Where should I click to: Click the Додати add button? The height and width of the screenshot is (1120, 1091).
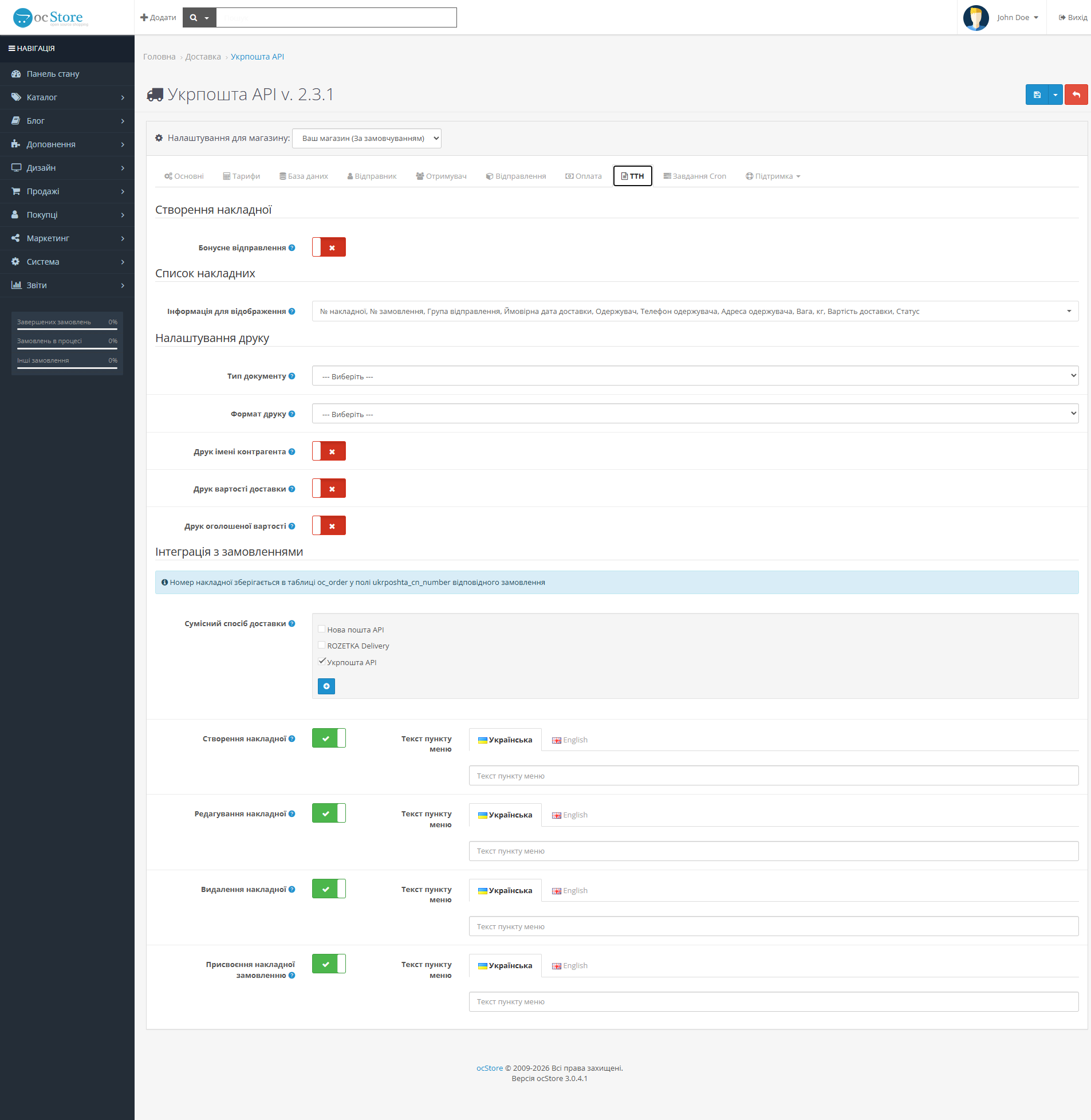coord(158,17)
